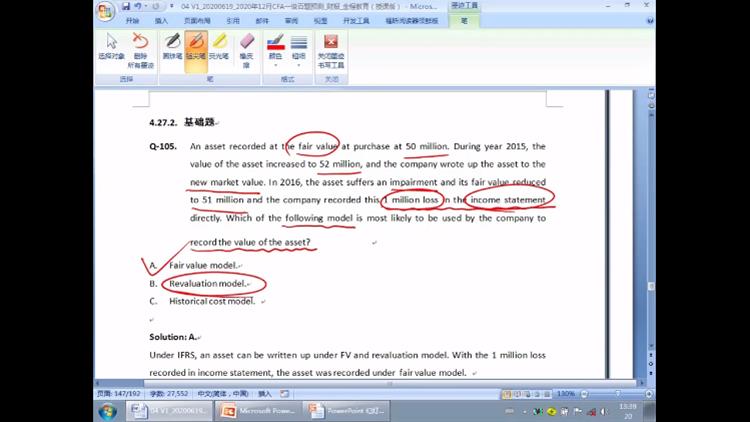Viewport: 750px width, 422px height.
Task: Select the Highlighter (荧光笔) tool
Action: 219,47
